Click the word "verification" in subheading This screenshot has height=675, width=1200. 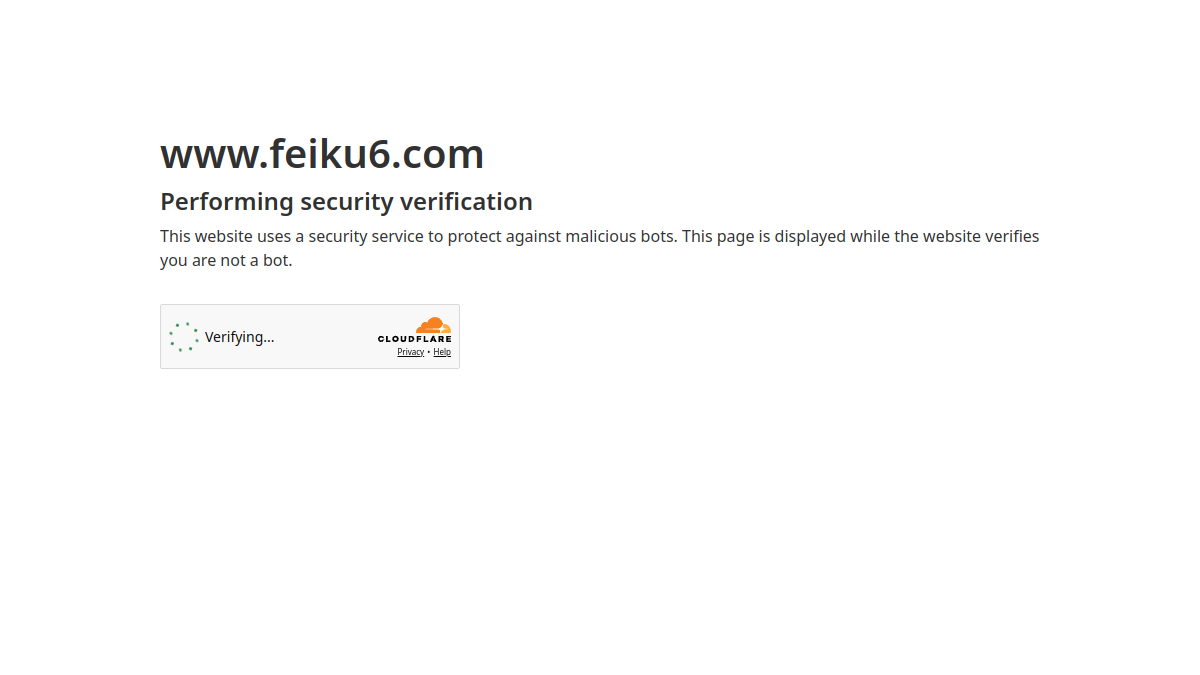pos(466,202)
